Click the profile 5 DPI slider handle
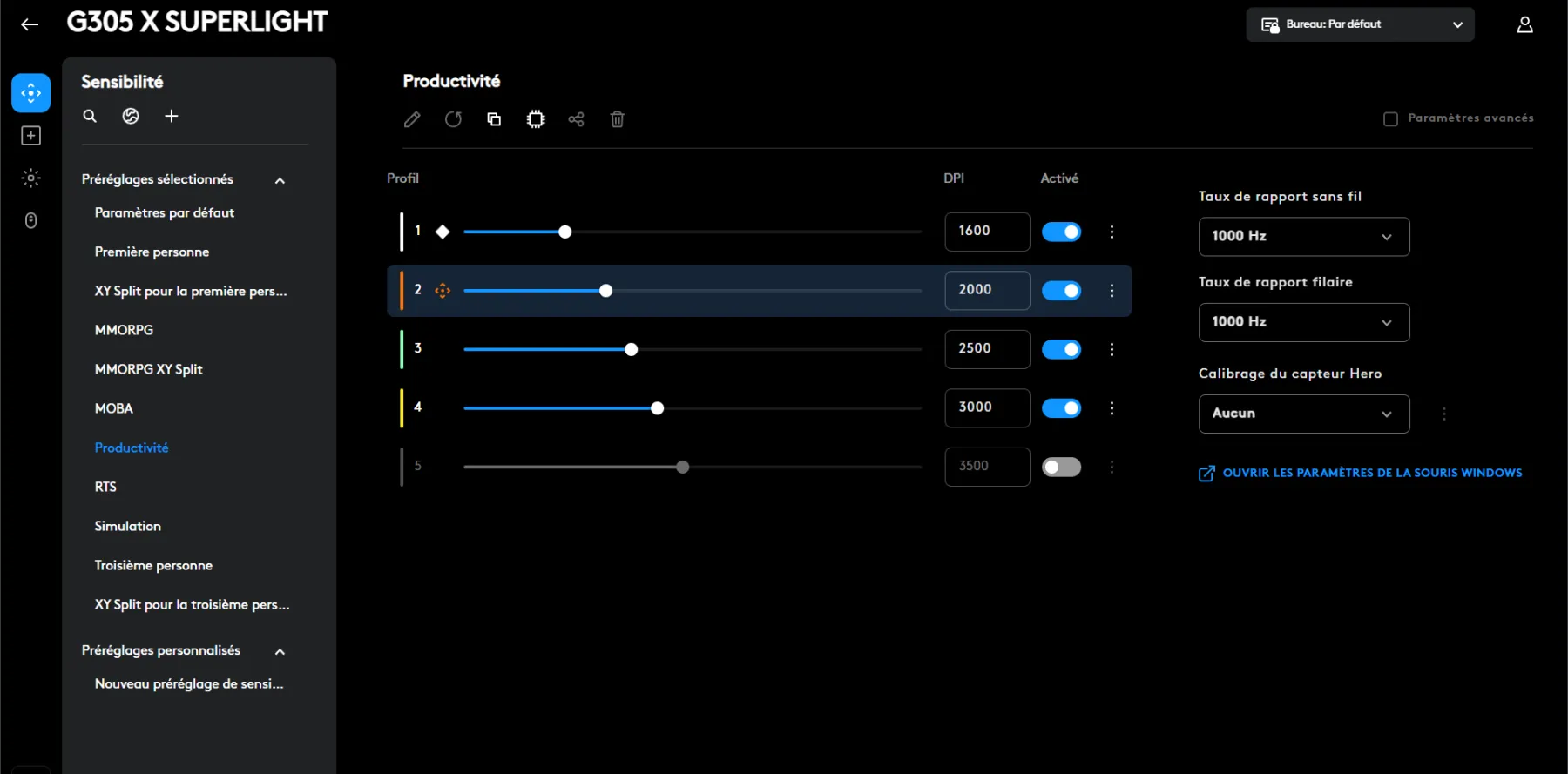The width and height of the screenshot is (1568, 774). point(683,468)
